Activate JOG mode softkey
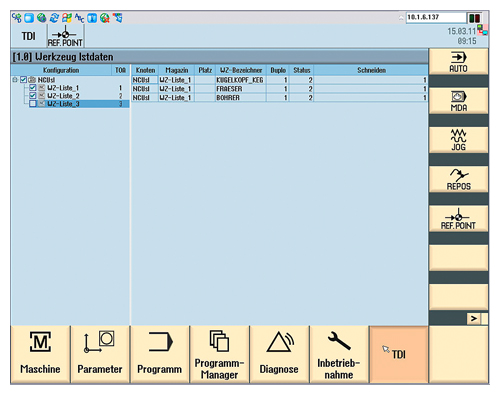Viewport: 500px width, 395px height. tap(458, 140)
